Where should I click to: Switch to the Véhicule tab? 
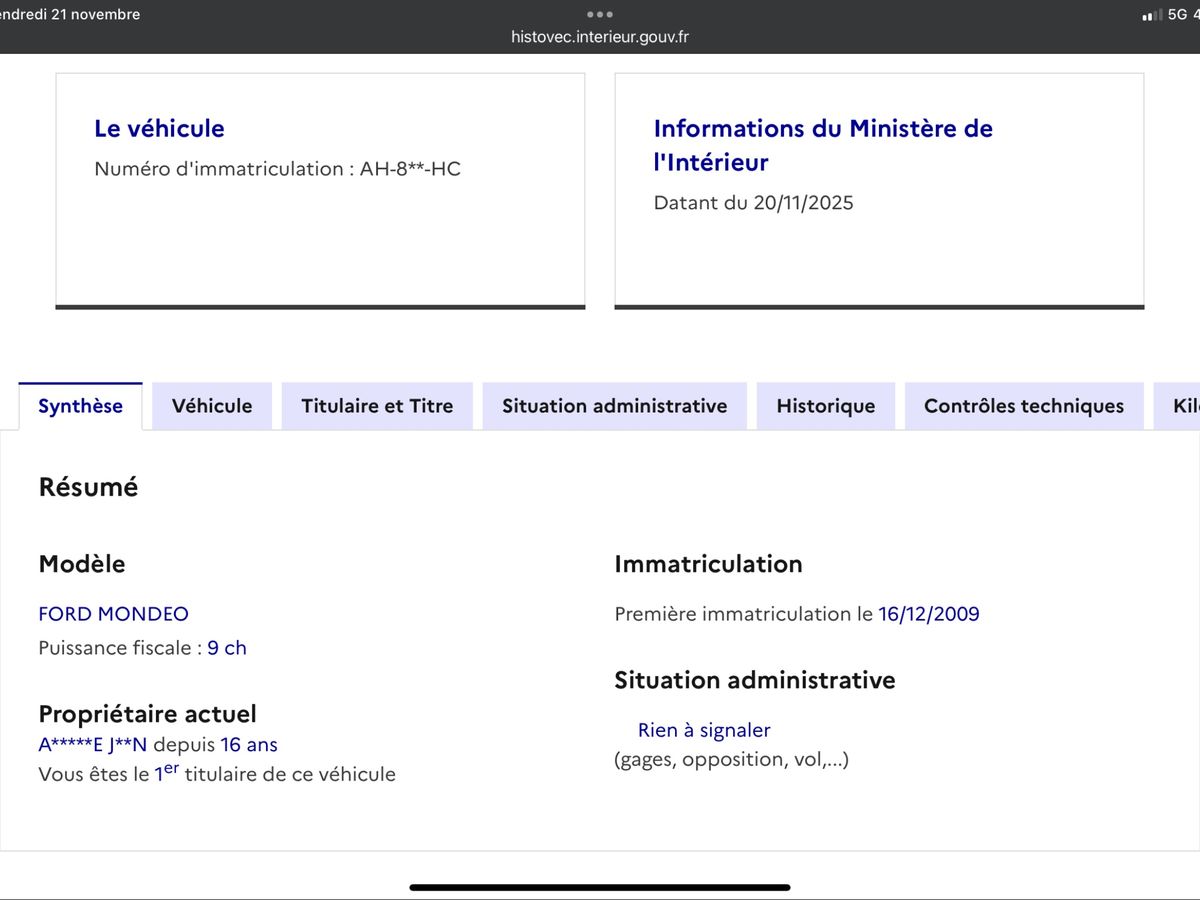[x=212, y=406]
